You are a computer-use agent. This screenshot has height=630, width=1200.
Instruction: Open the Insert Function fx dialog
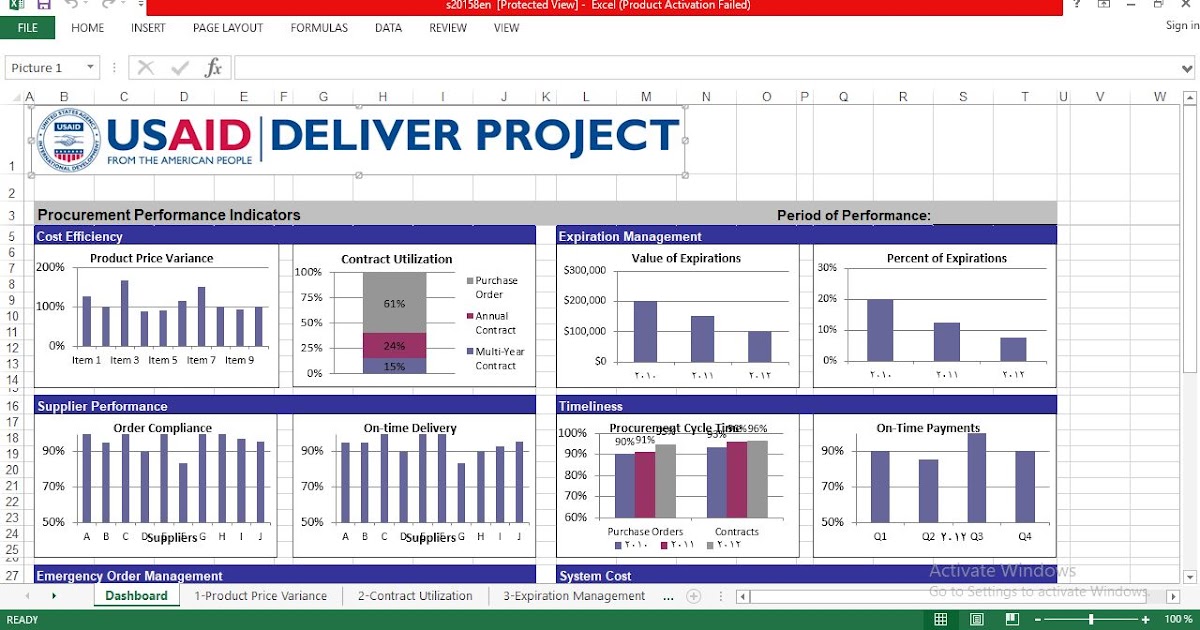point(212,67)
